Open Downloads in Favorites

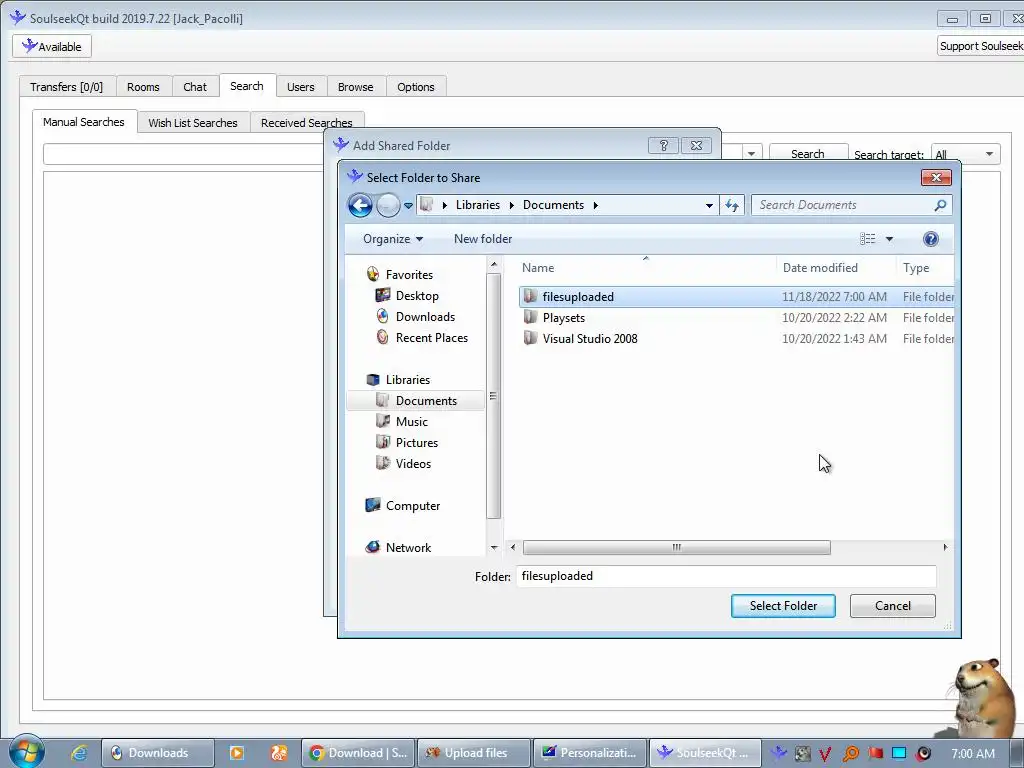click(x=425, y=317)
